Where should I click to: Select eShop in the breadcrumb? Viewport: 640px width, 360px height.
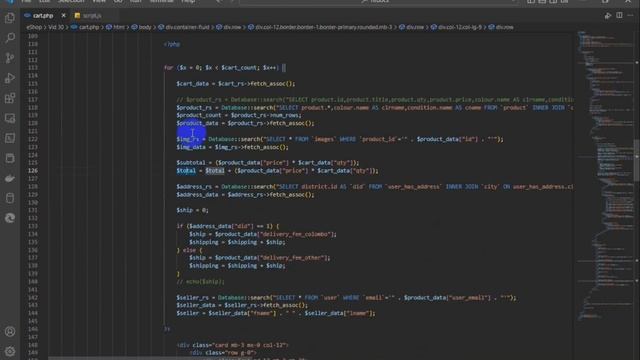click(34, 27)
